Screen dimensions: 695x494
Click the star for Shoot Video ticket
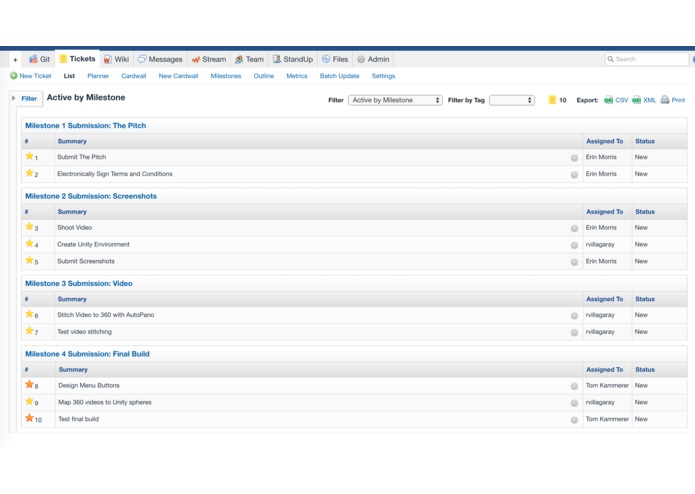click(29, 226)
